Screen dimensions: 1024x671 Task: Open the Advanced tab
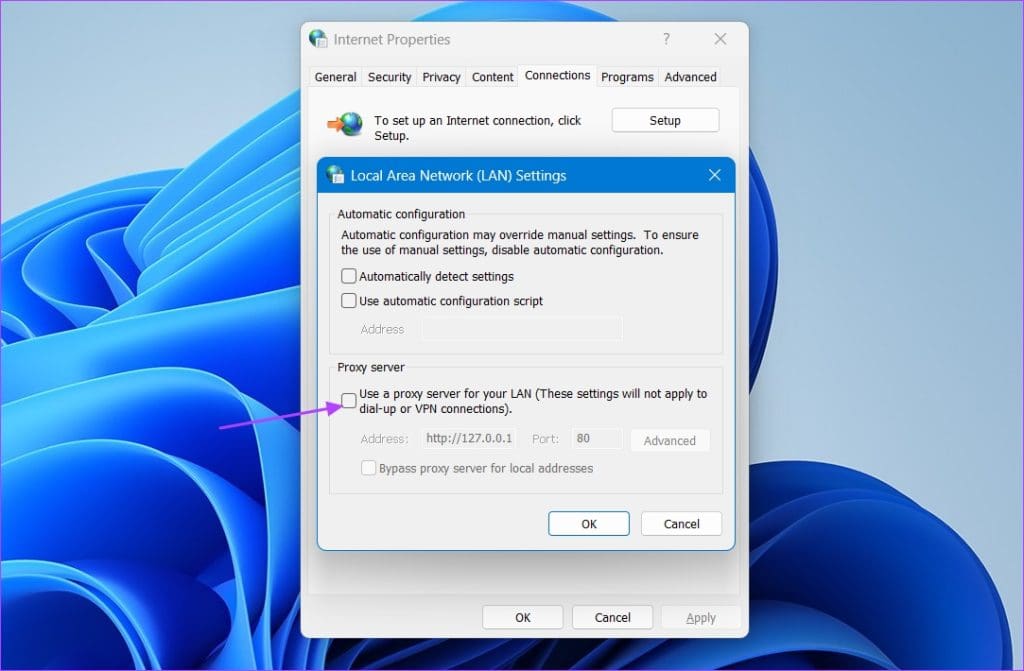pyautogui.click(x=690, y=77)
